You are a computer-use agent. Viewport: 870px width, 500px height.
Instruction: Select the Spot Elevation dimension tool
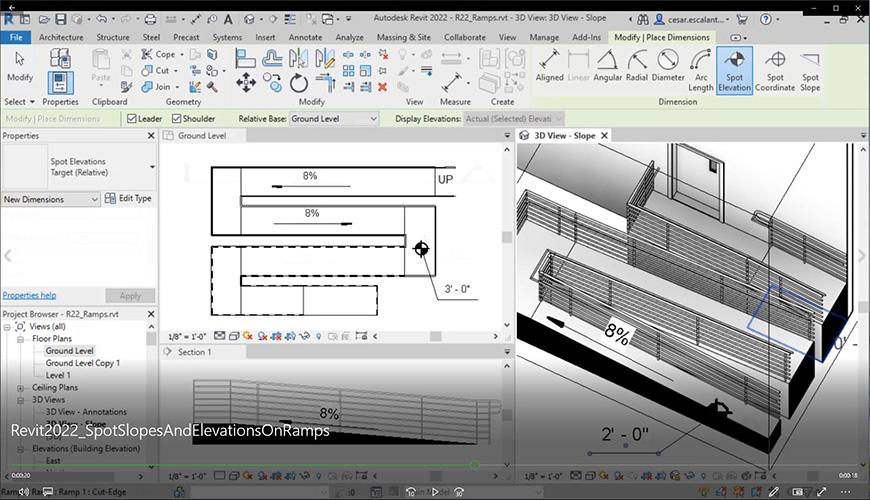click(734, 70)
